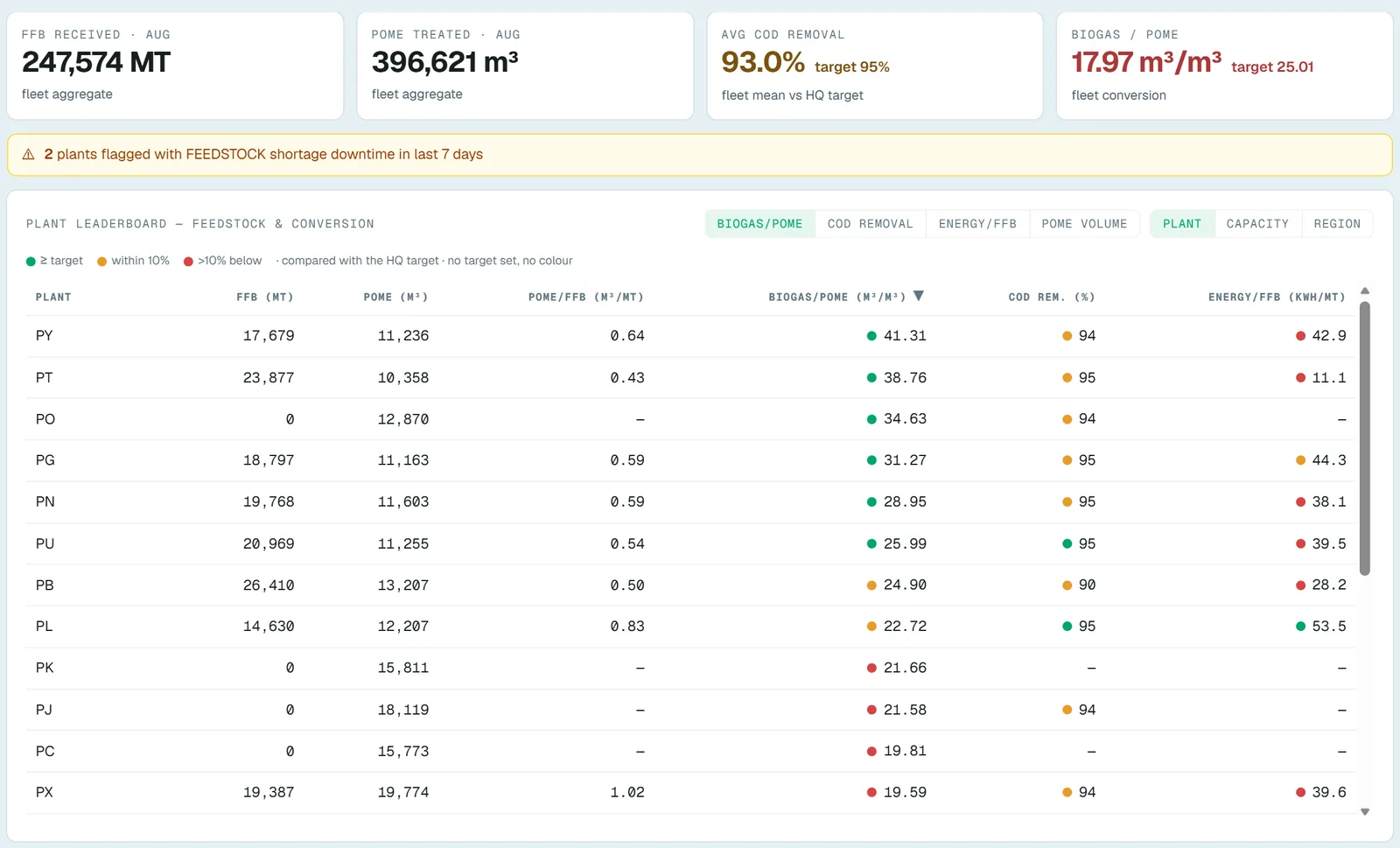Screen dimensions: 1400x848
Task: Select the PJ plant row name
Action: pyautogui.click(x=44, y=710)
